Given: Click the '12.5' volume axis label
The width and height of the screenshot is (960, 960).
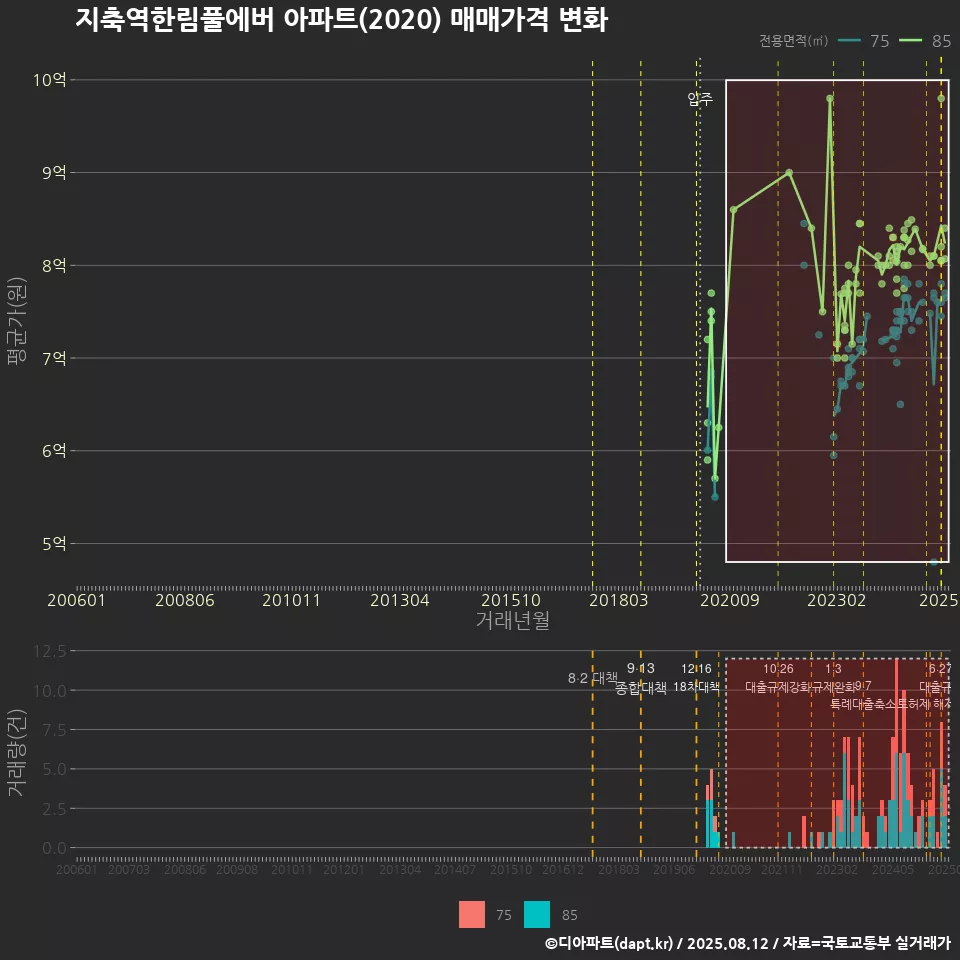Looking at the screenshot, I should pos(50,651).
